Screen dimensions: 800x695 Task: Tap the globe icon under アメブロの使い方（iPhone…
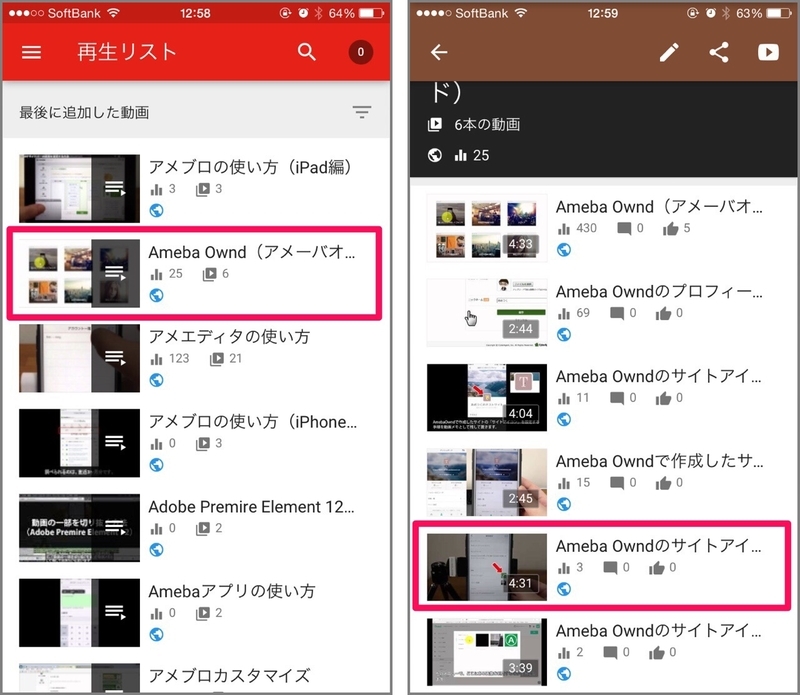(x=157, y=464)
